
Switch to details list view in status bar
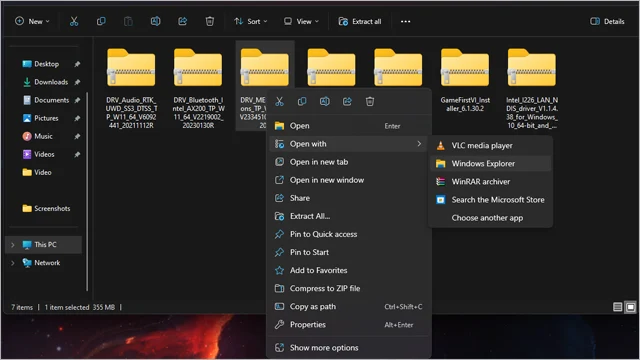point(618,307)
